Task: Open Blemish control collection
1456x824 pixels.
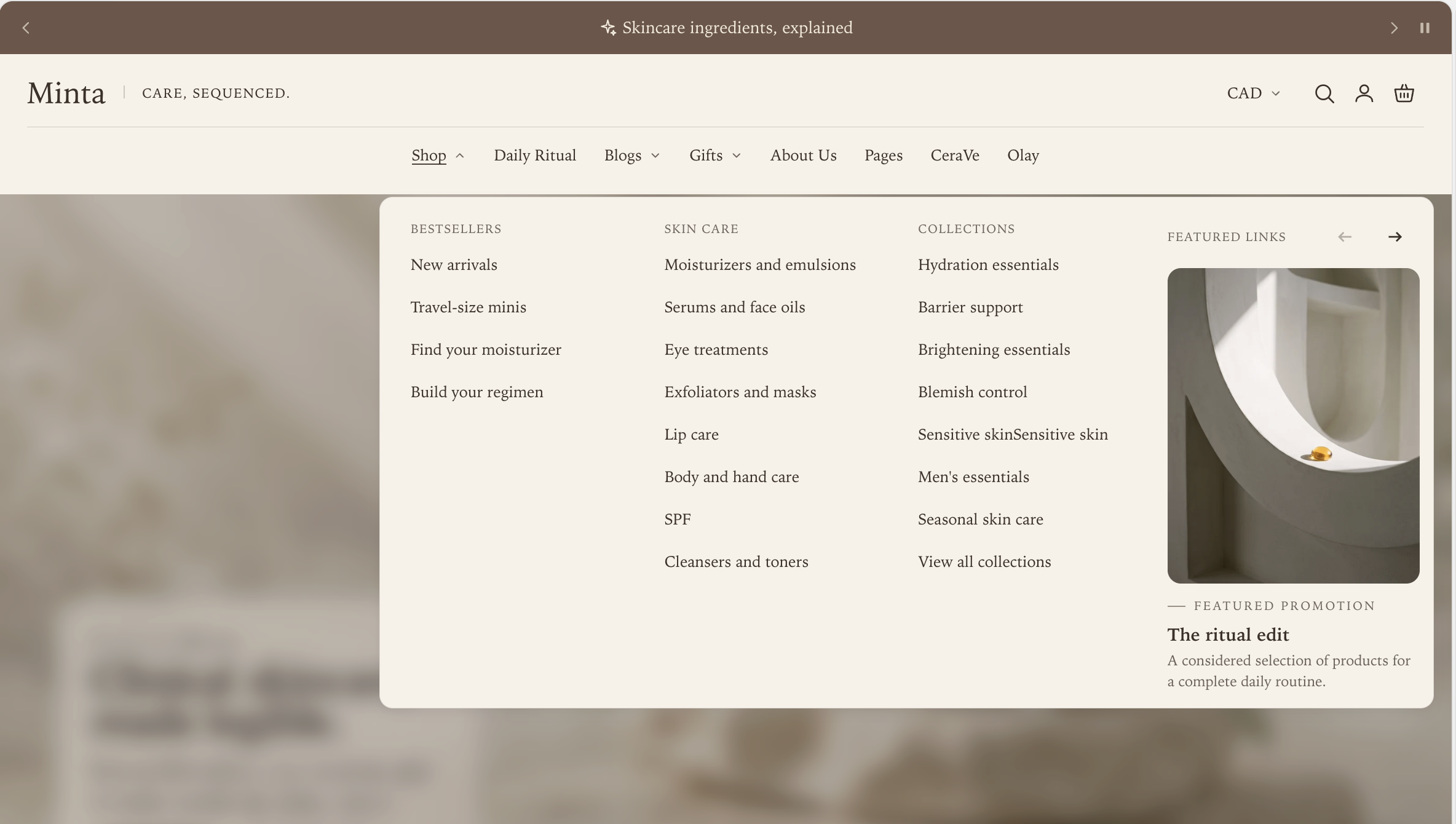Action: coord(973,392)
